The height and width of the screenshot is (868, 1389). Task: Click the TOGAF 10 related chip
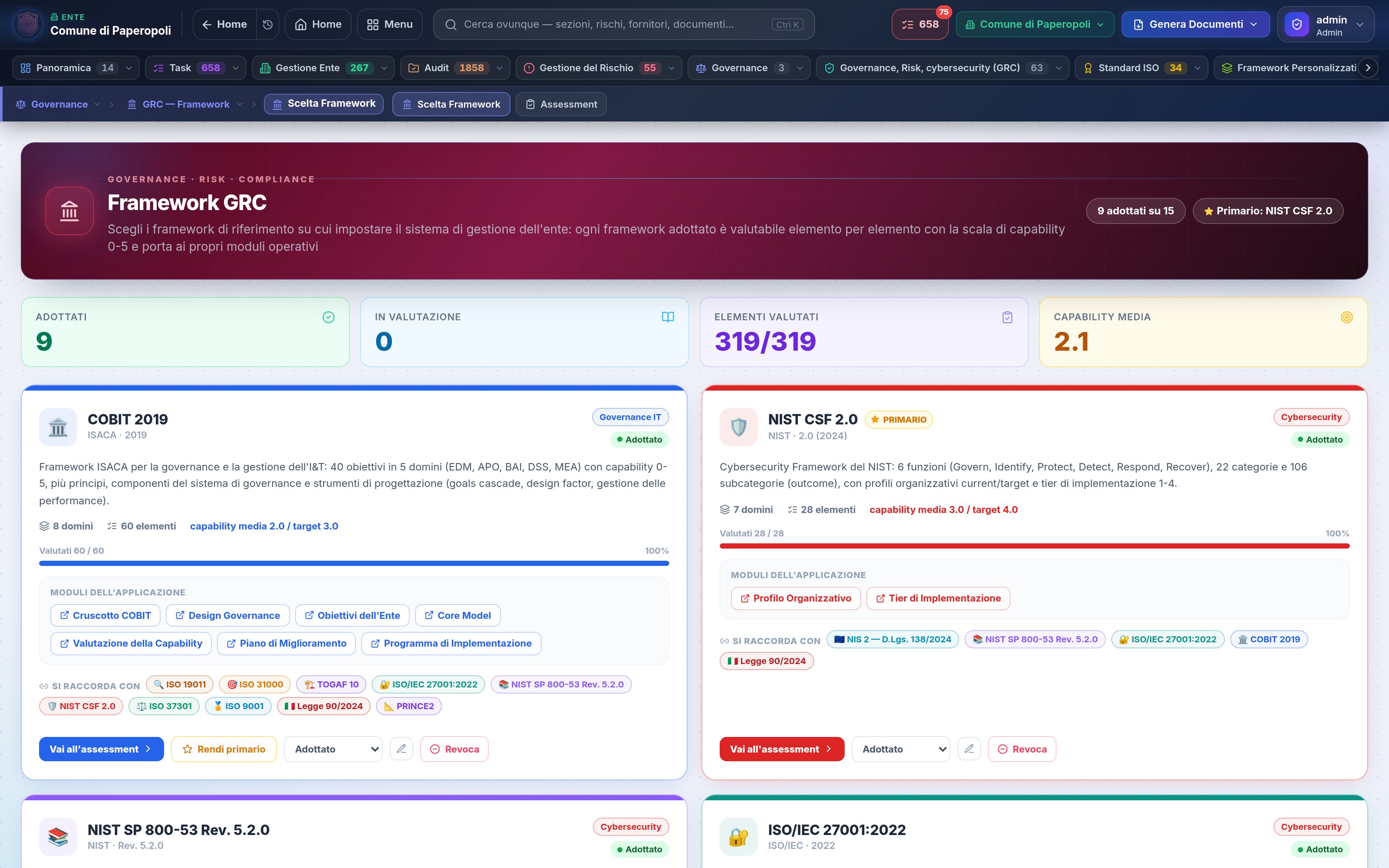(x=331, y=684)
